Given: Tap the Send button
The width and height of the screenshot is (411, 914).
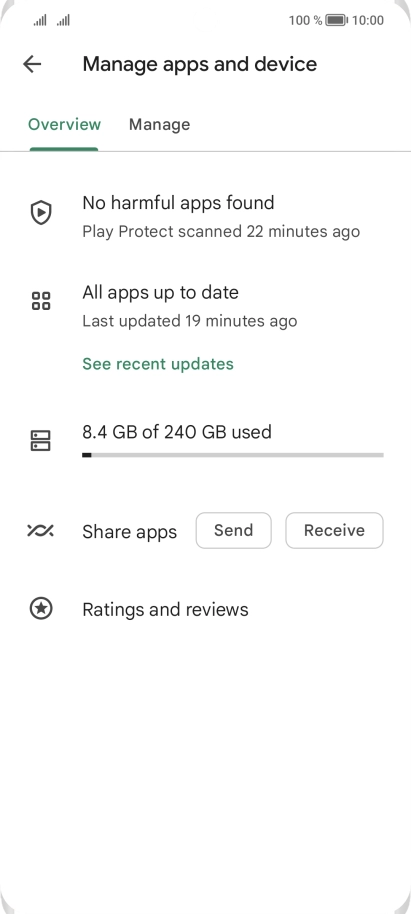Looking at the screenshot, I should [x=234, y=530].
